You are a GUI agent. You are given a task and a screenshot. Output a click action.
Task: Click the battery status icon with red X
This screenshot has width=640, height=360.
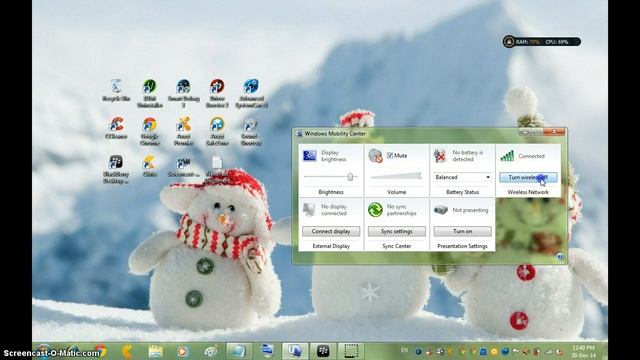click(x=440, y=156)
